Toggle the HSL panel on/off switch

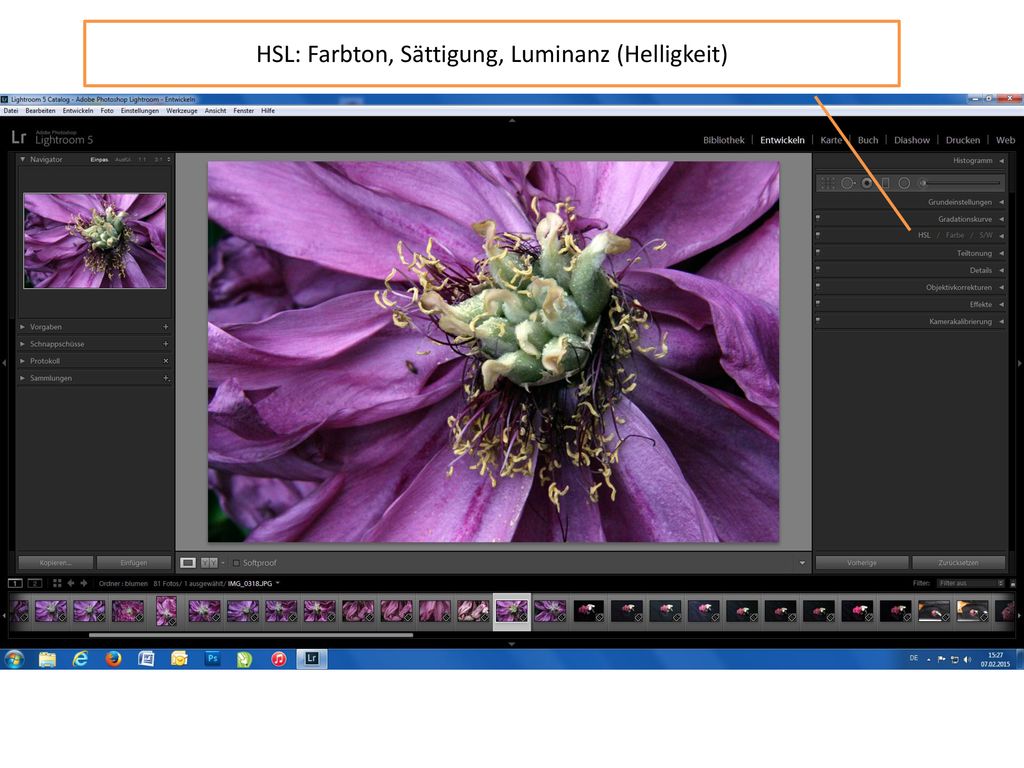tap(818, 234)
